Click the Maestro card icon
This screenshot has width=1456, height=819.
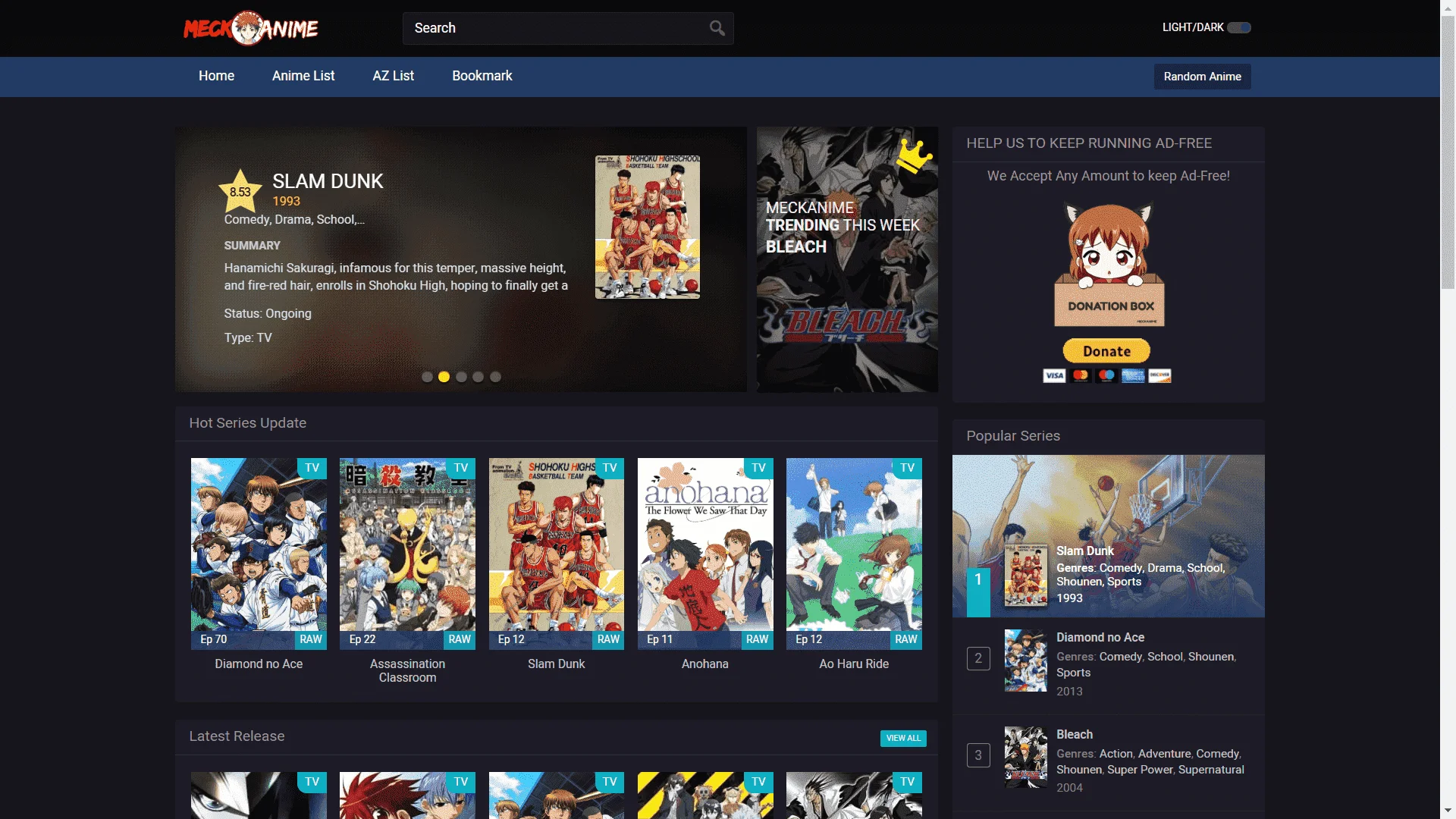pos(1106,375)
